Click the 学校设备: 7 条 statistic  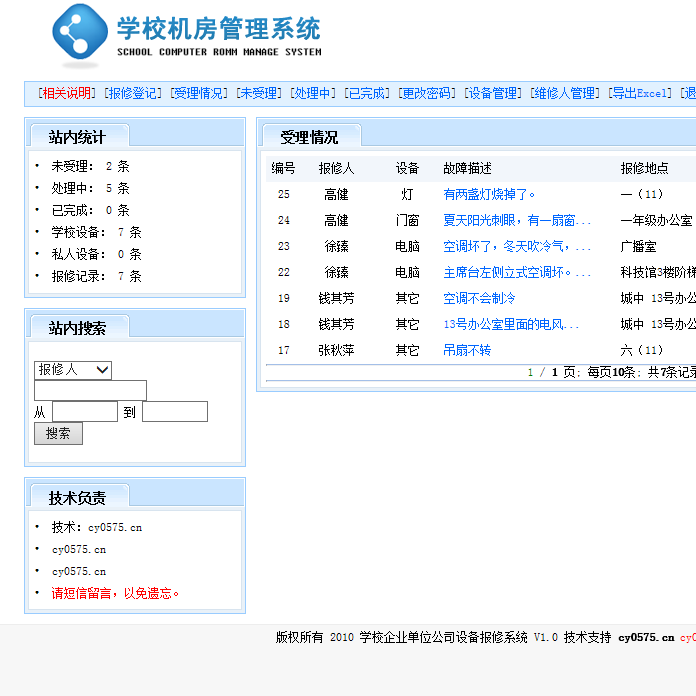point(96,232)
